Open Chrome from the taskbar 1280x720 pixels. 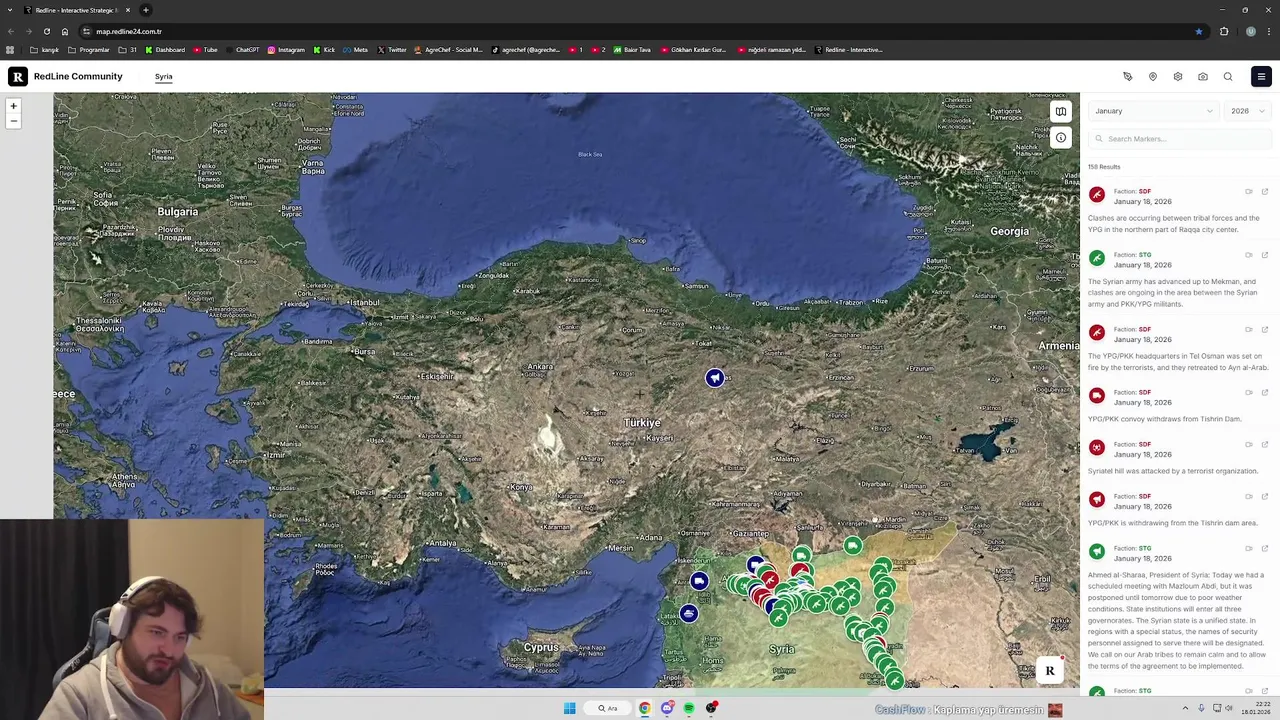point(645,708)
